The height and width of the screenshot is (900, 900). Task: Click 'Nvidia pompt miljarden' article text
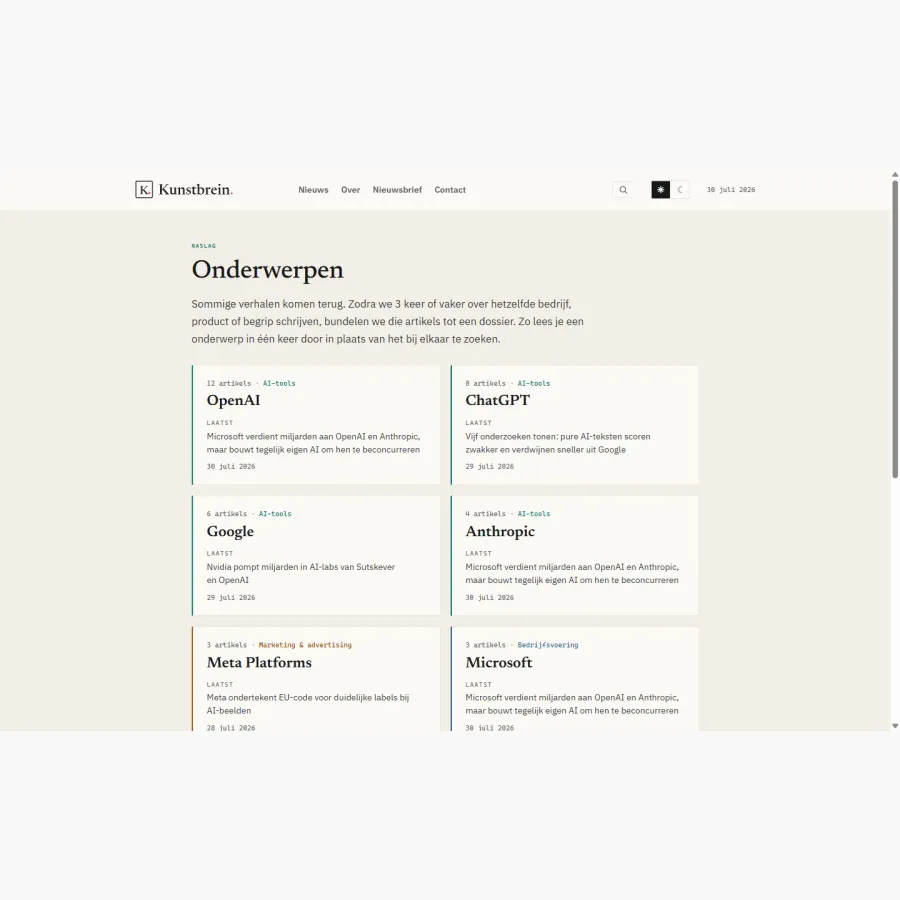pos(301,573)
